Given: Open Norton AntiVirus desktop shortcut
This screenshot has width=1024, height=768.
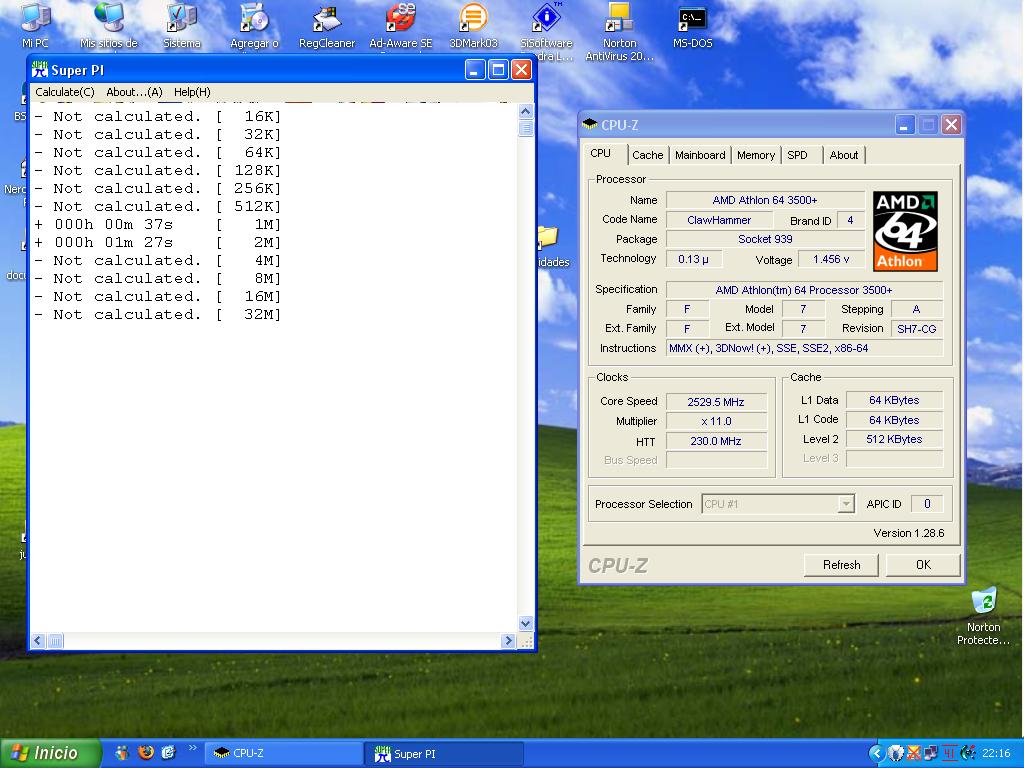Looking at the screenshot, I should point(619,19).
